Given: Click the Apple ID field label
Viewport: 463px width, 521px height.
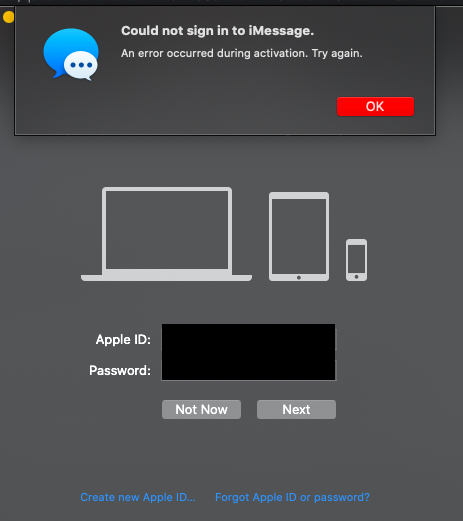Looking at the screenshot, I should [x=123, y=340].
